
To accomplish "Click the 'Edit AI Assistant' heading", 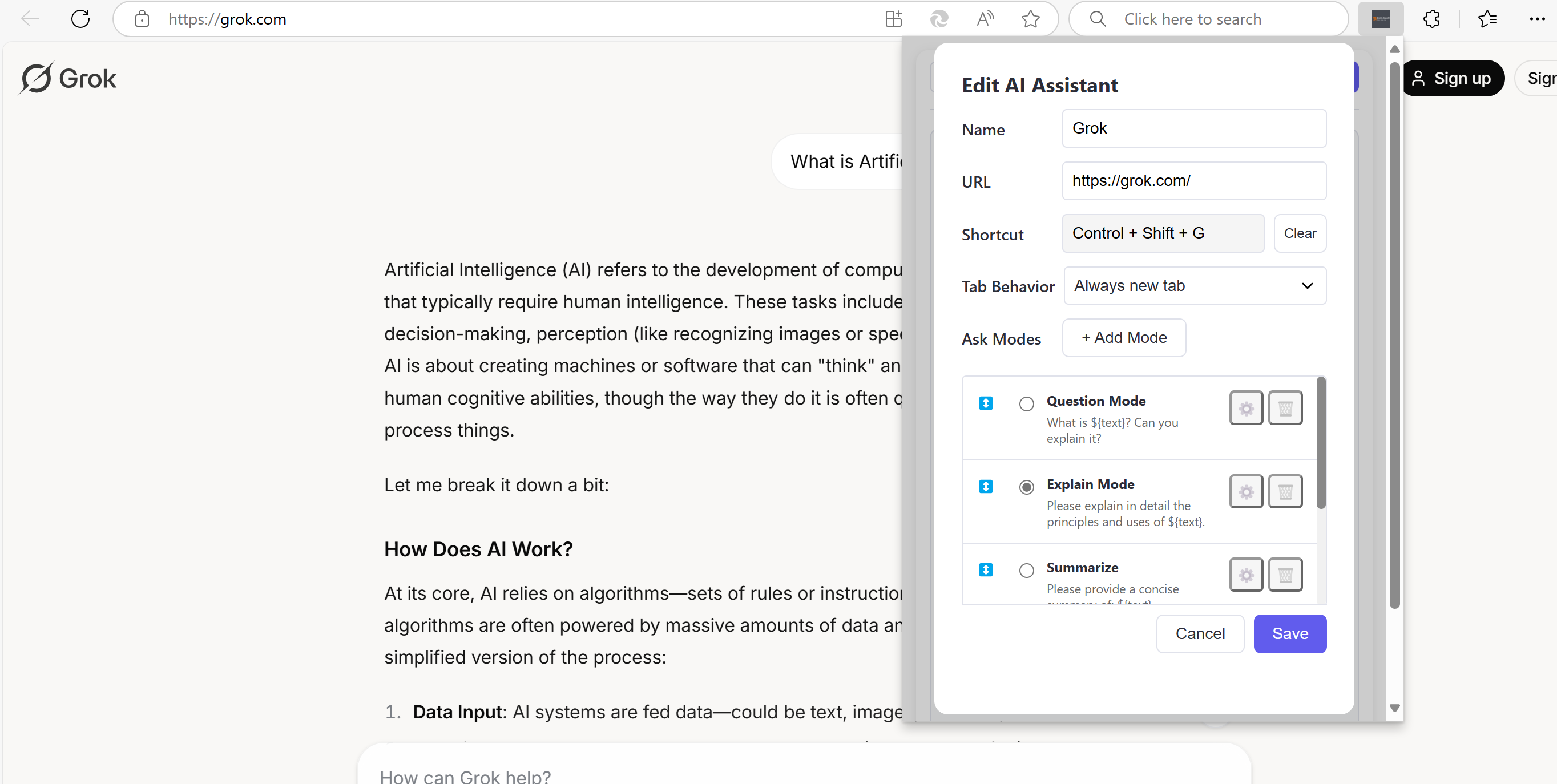I will pos(1039,85).
